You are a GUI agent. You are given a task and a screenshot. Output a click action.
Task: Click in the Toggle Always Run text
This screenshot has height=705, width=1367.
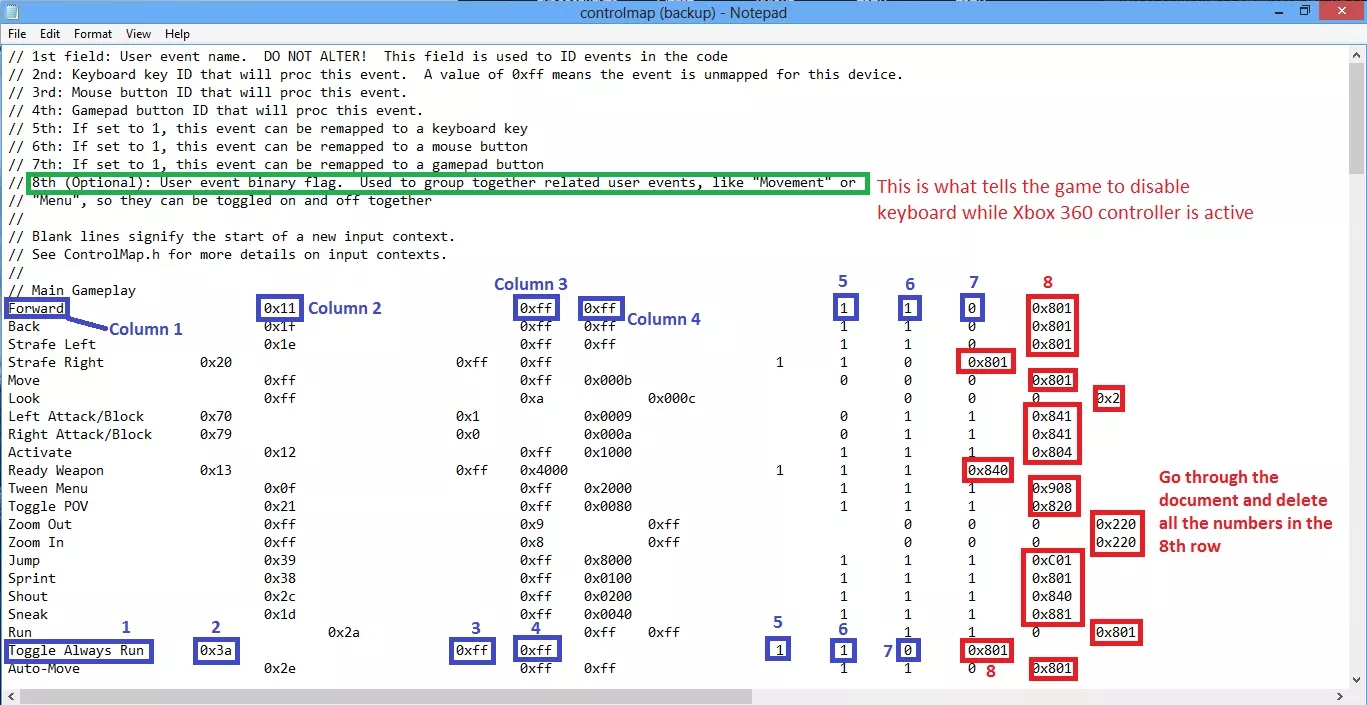pos(76,650)
